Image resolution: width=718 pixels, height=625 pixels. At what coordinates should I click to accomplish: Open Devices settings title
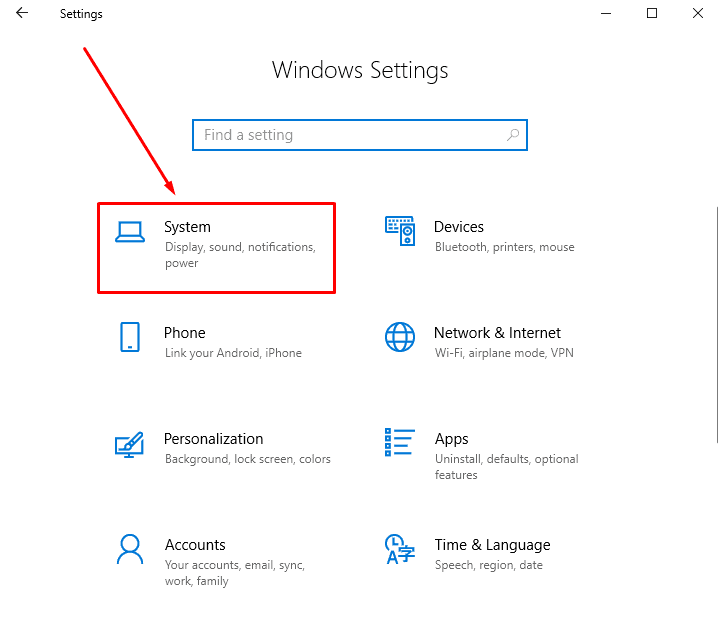[459, 227]
